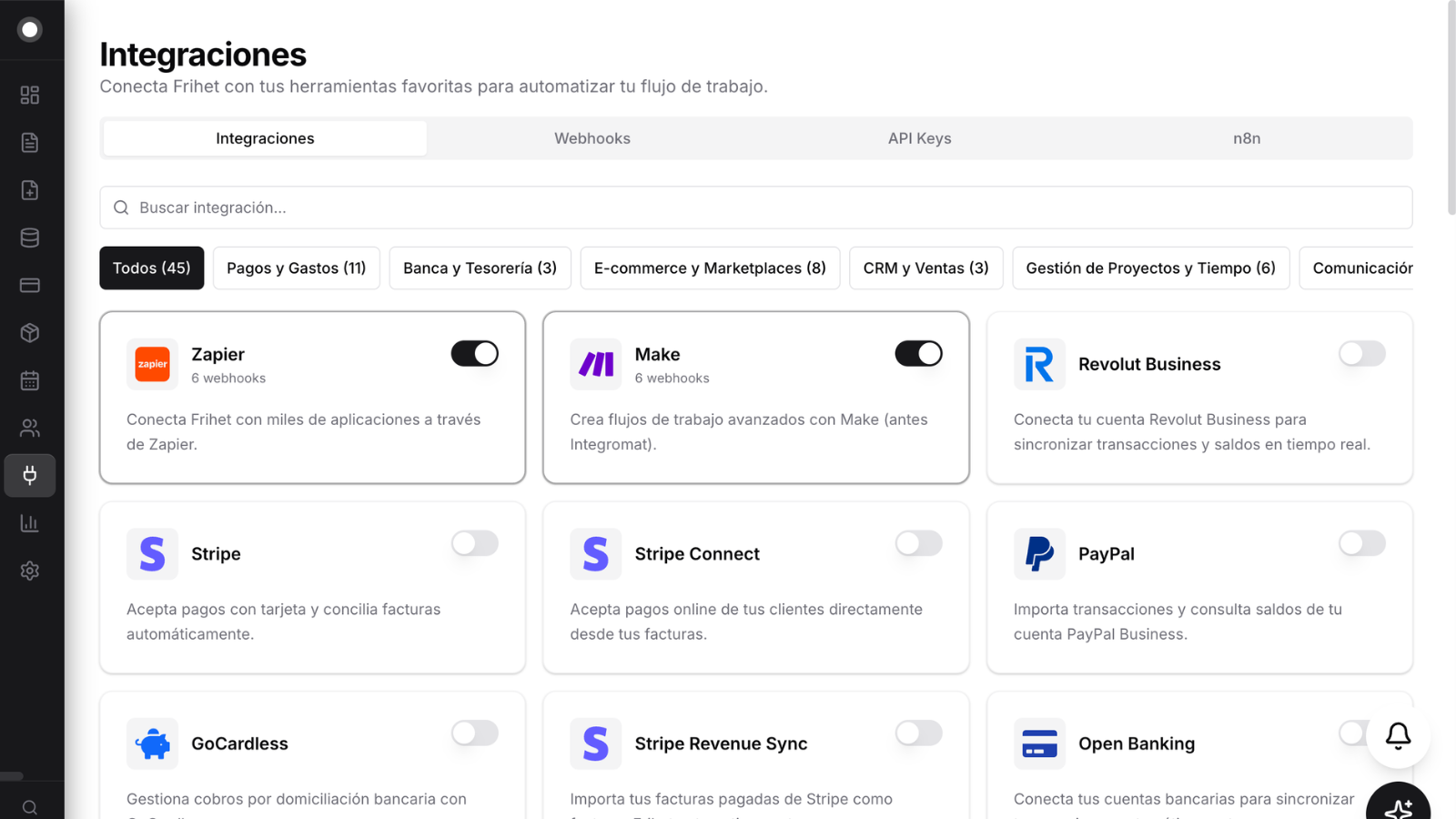Click the Stripe Revenue Sync card title
The height and width of the screenshot is (819, 1456).
[x=722, y=743]
